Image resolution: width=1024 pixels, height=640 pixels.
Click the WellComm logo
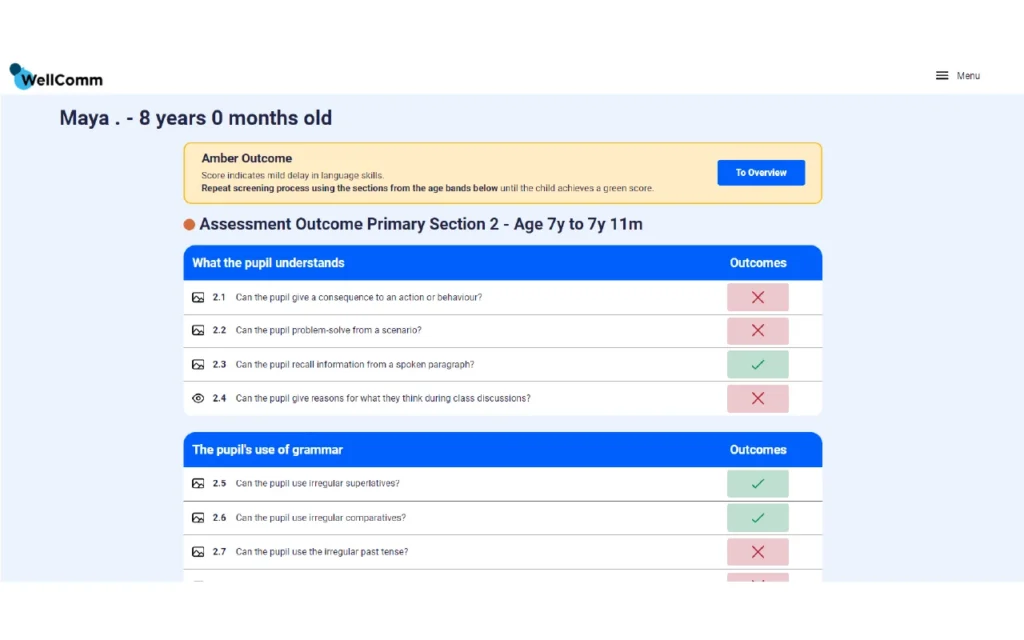pos(56,77)
